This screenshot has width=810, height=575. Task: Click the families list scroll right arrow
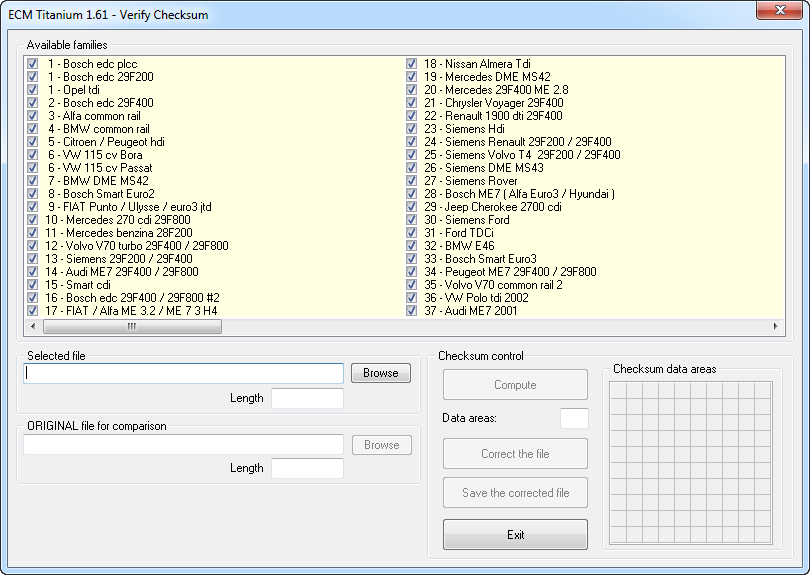click(x=775, y=326)
